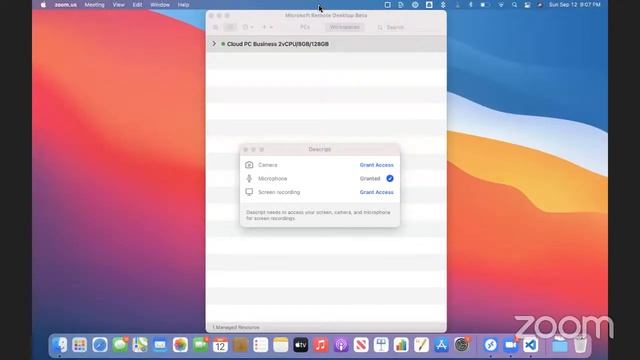Open Keynote from the Dock
The width and height of the screenshot is (640, 360).
381,345
